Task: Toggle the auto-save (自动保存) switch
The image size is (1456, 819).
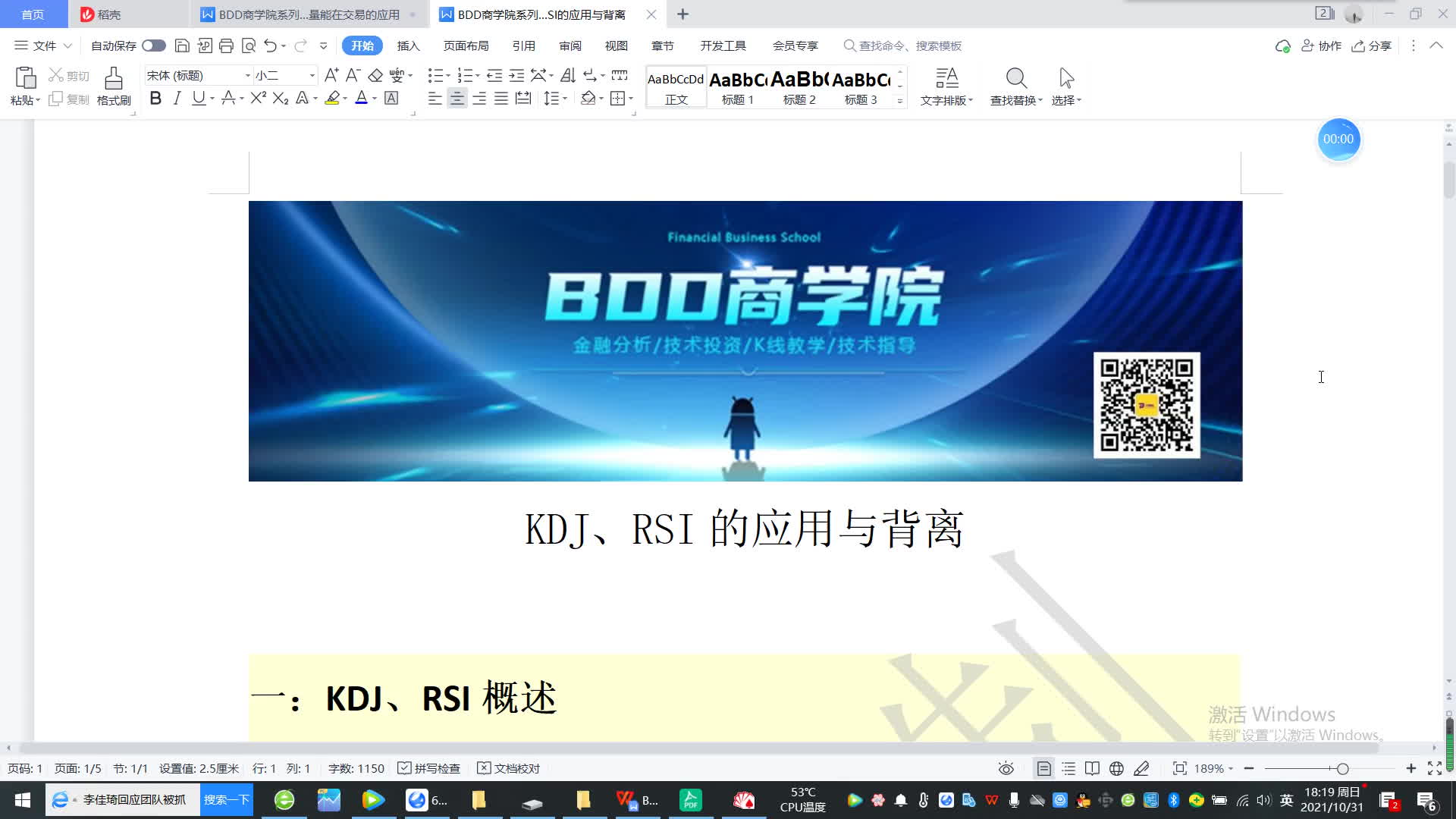Action: point(154,45)
